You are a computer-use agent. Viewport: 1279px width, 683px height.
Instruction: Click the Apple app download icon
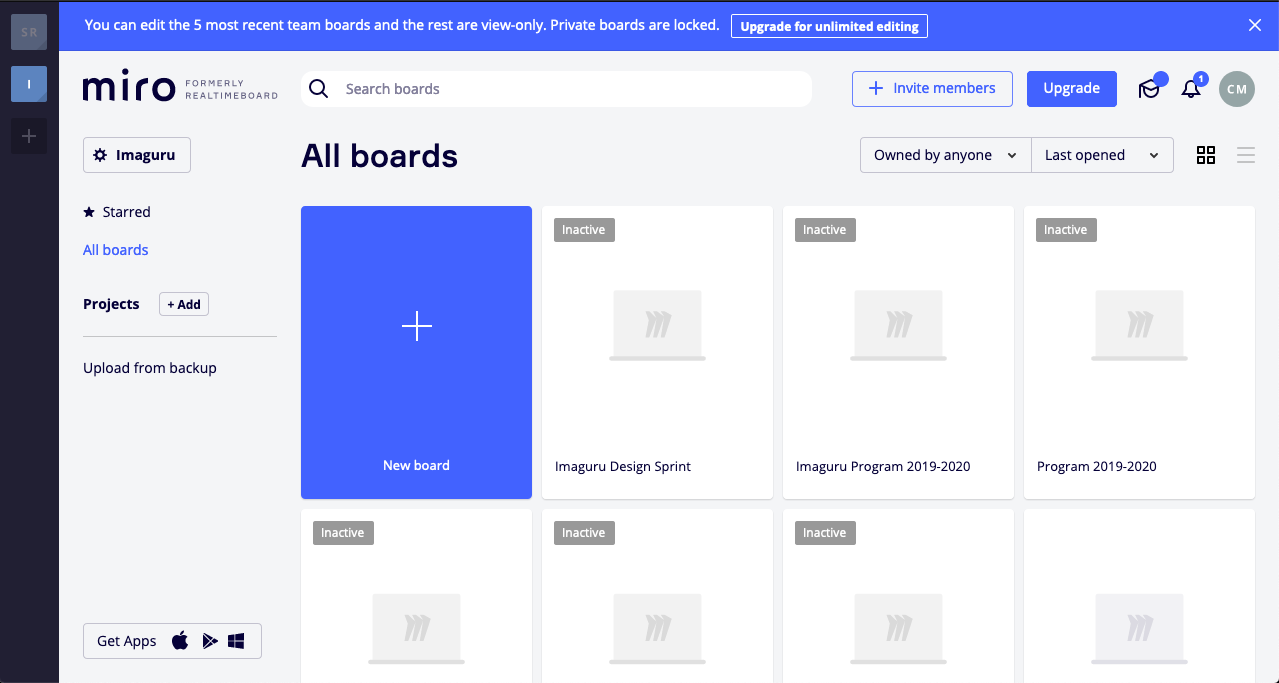180,641
